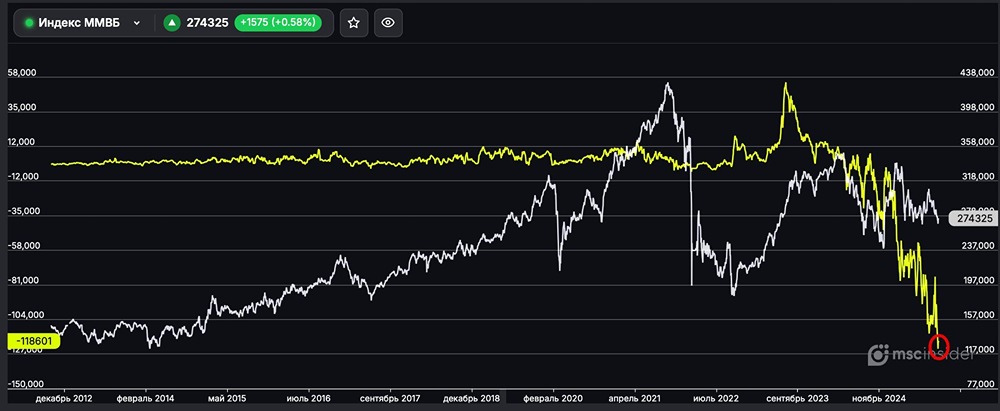Click the -35,000 left axis value
The width and height of the screenshot is (1000, 411).
point(23,212)
